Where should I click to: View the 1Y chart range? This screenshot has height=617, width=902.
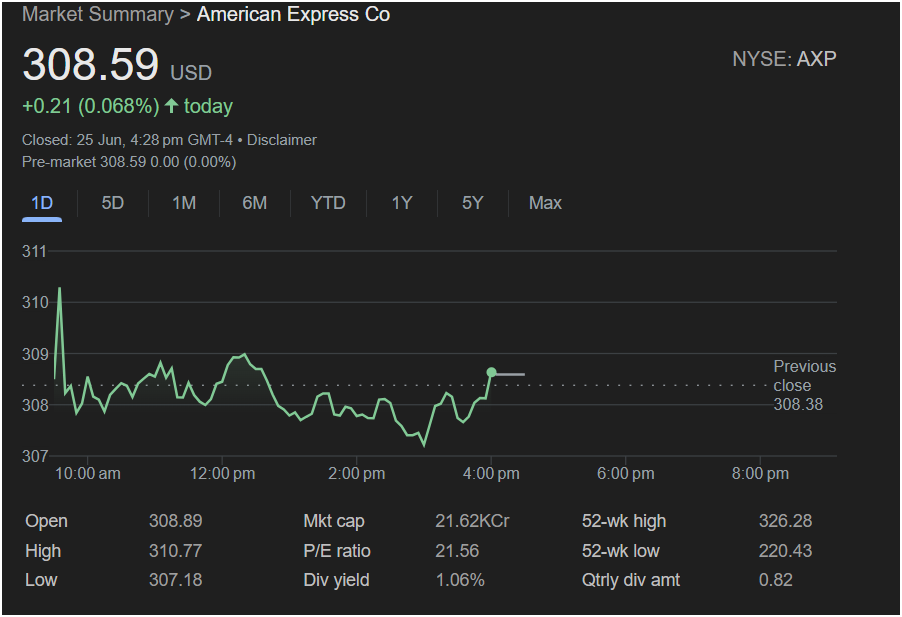click(x=402, y=203)
